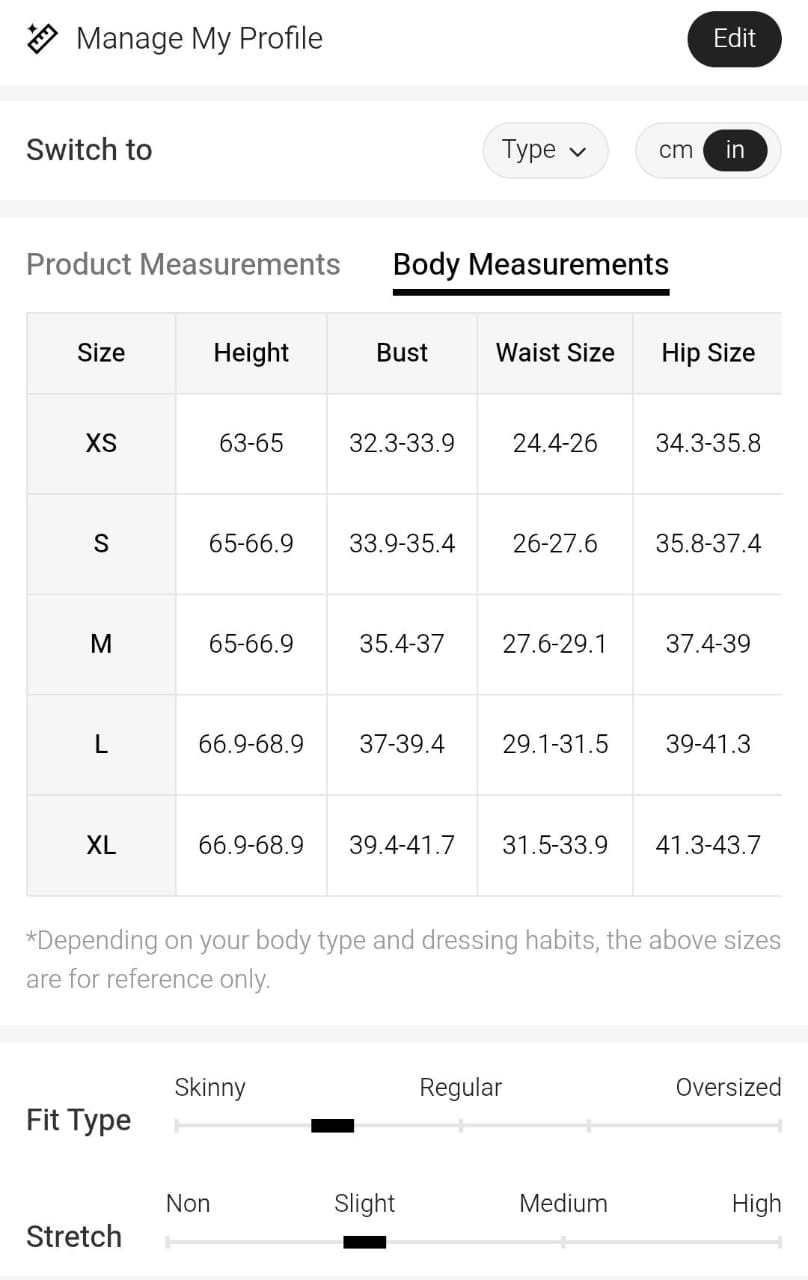Select the in unit toggle
Image resolution: width=808 pixels, height=1280 pixels.
pos(735,150)
